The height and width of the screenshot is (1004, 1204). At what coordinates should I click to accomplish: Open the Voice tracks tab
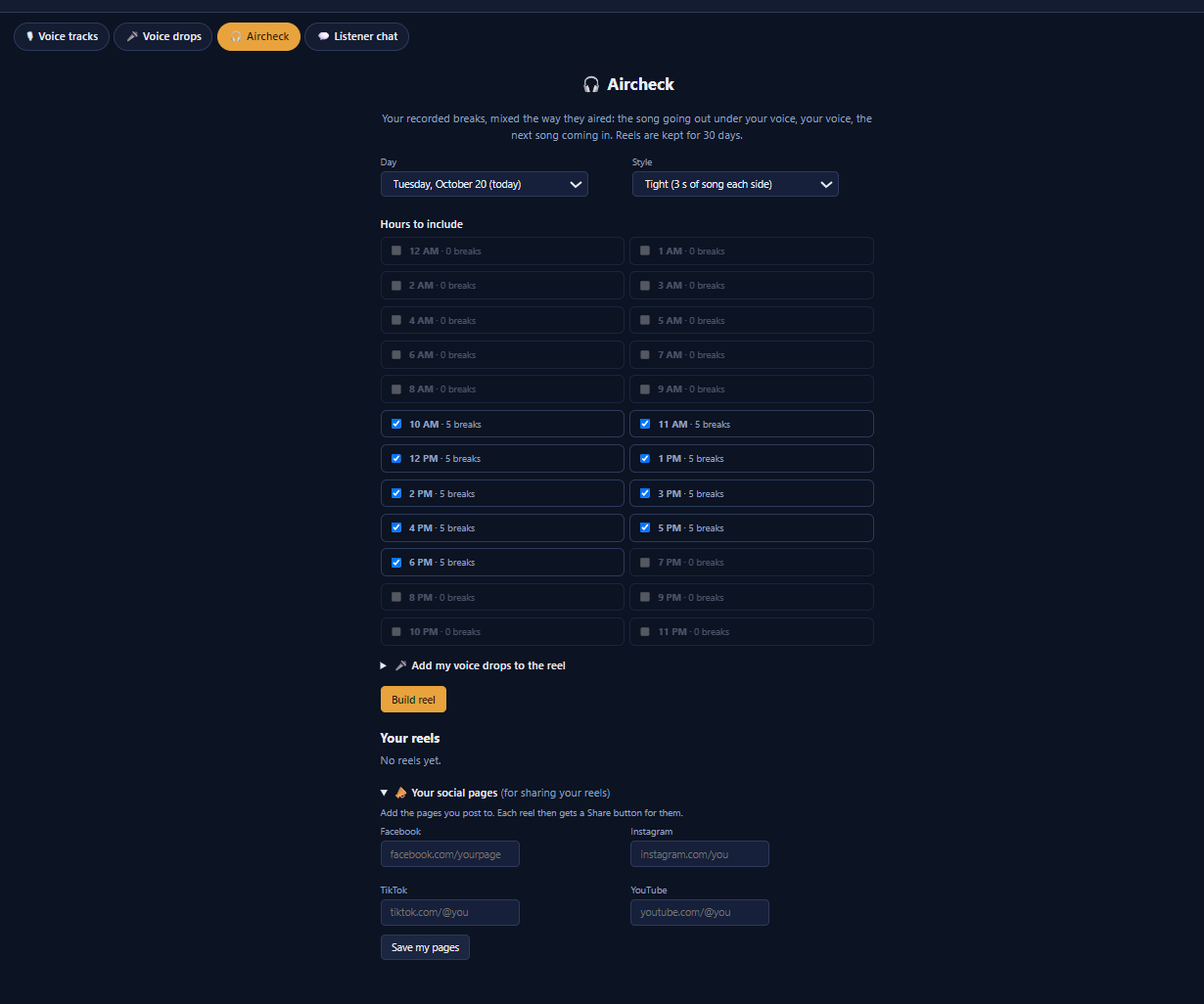pos(62,36)
